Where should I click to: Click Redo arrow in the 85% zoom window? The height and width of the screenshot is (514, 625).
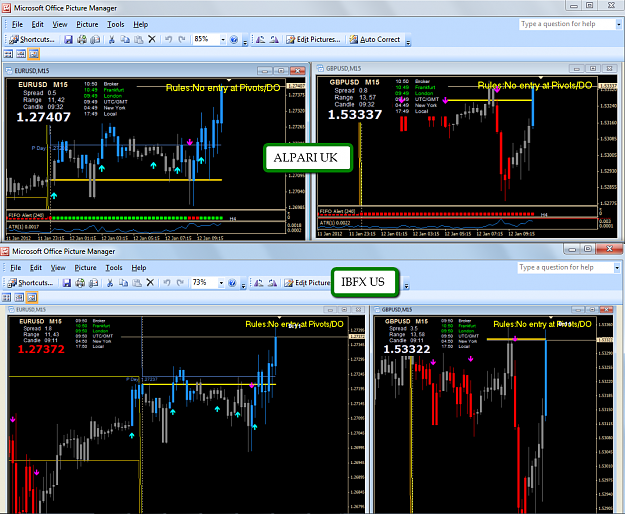(x=182, y=39)
